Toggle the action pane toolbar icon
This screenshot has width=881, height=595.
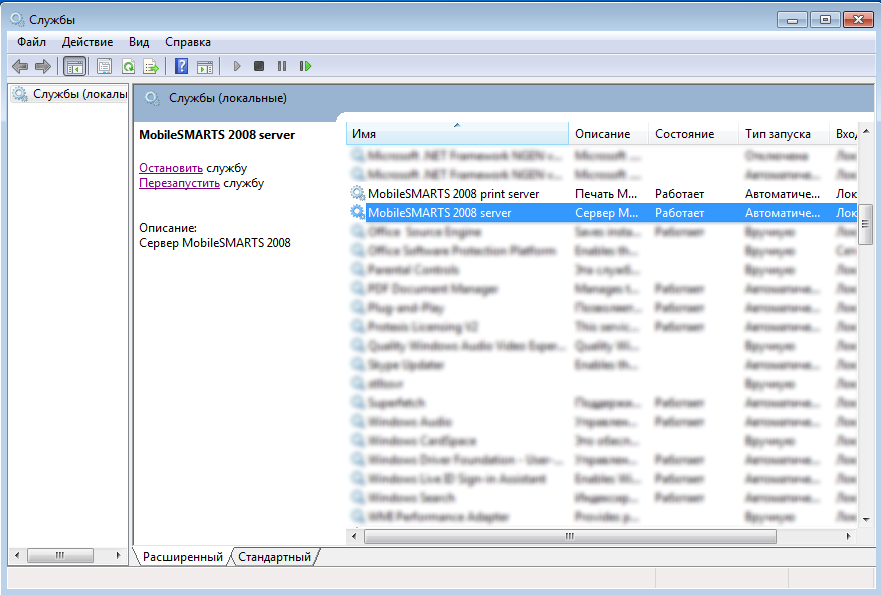205,66
